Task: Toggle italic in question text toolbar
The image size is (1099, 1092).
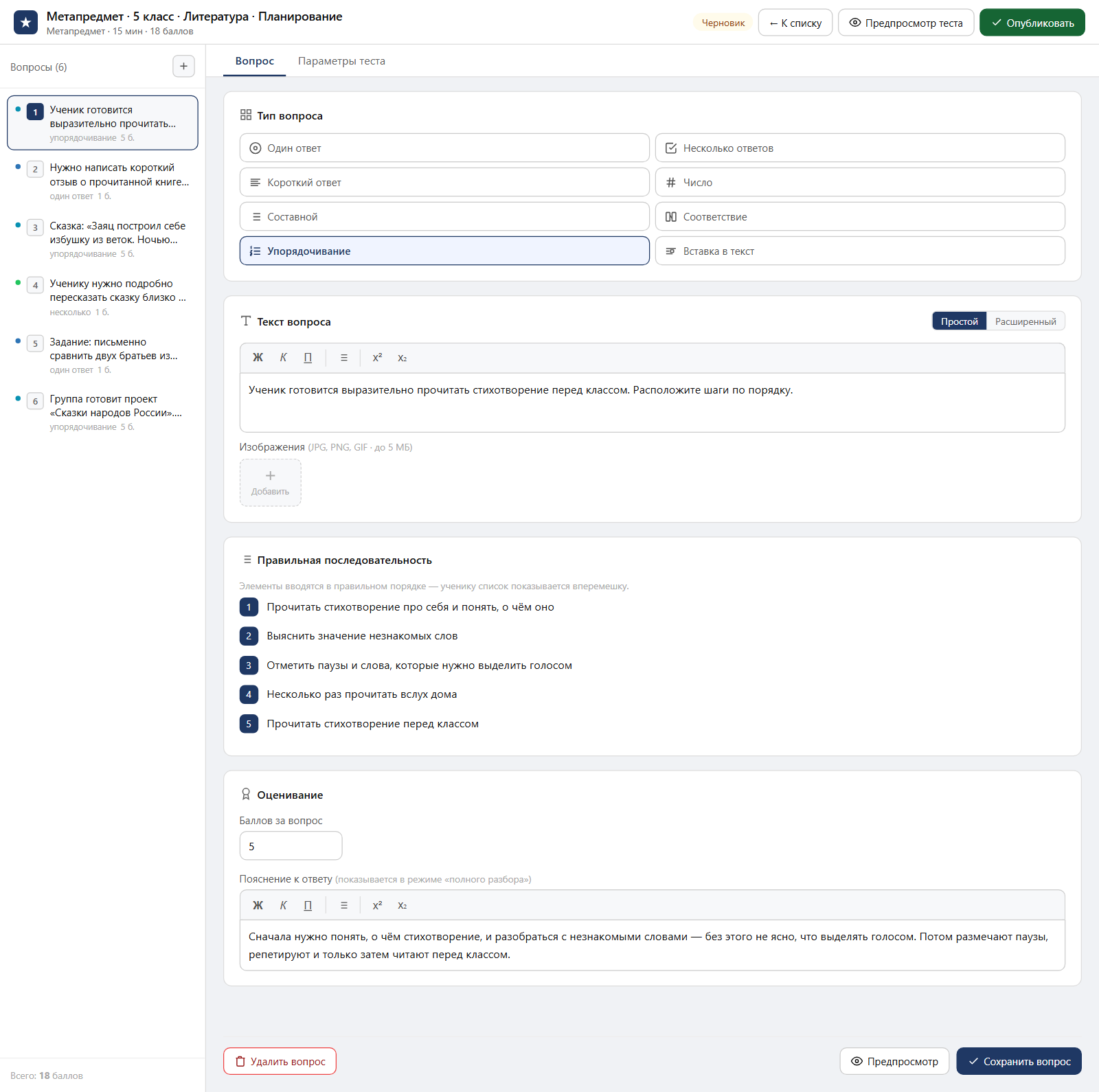Action: 283,358
